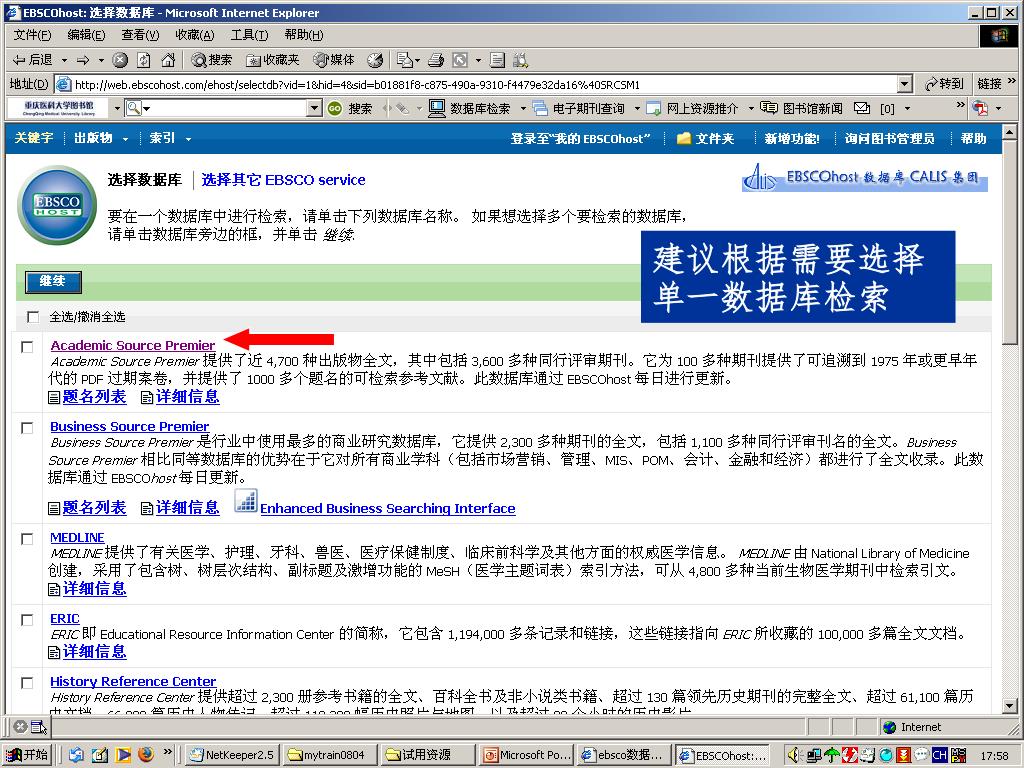Open 详细信息 under Business Source Premier
1024x768 pixels.
[x=187, y=507]
